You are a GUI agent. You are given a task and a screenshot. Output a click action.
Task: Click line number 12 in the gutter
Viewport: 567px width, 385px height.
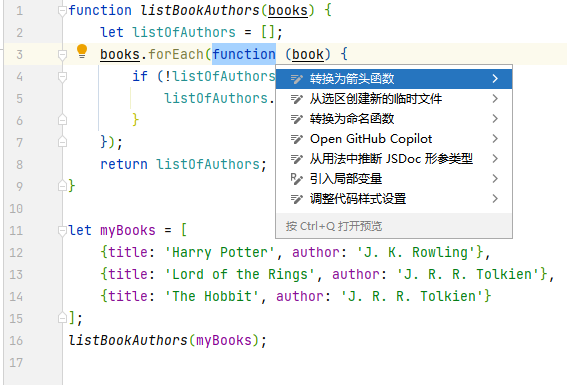pos(16,252)
